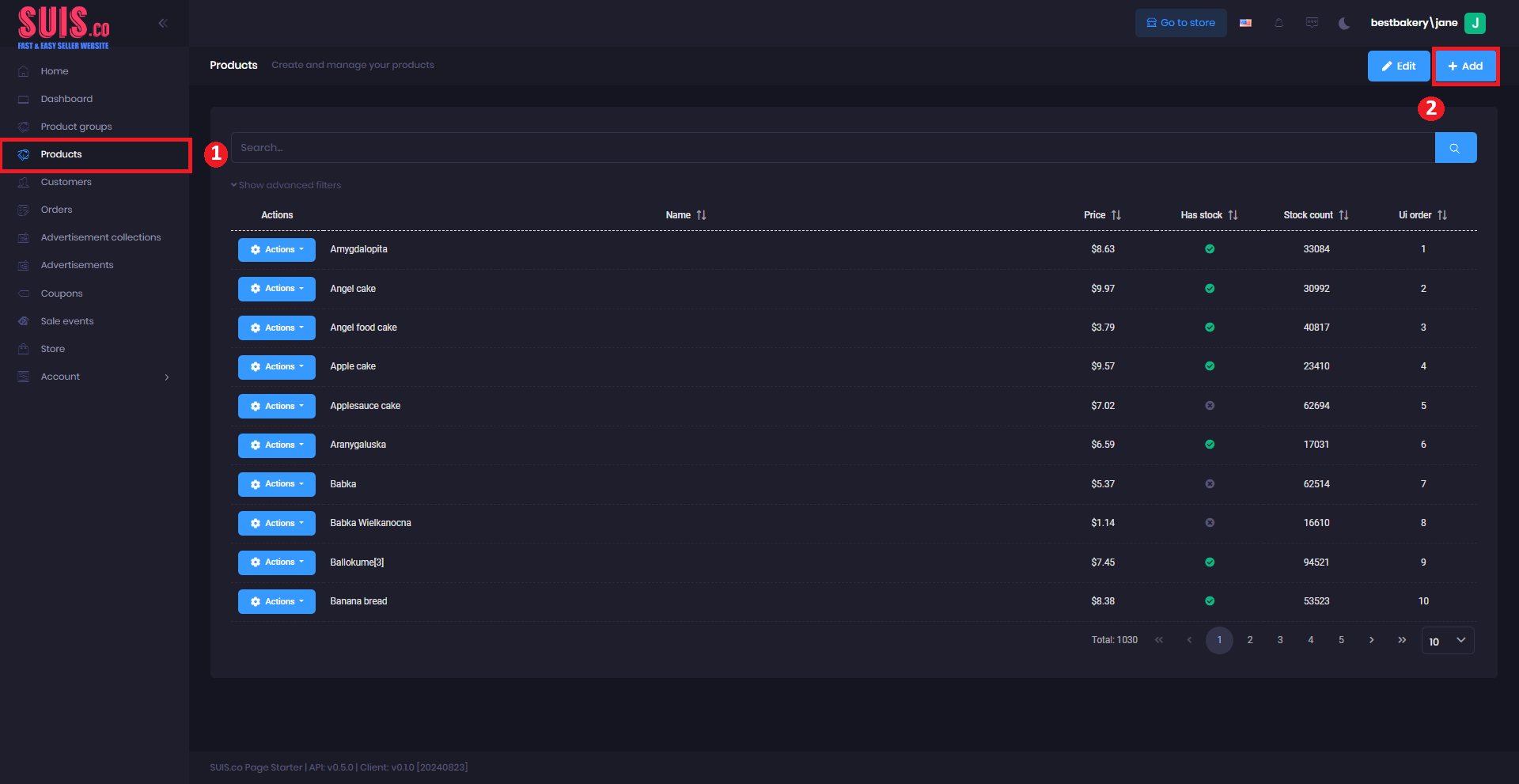Viewport: 1519px width, 784px height.
Task: Open Orders in the sidebar
Action: click(x=56, y=210)
